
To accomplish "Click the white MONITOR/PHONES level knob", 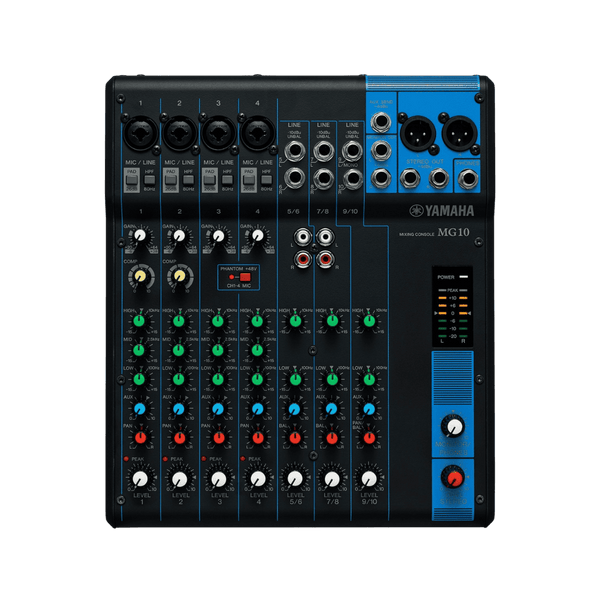I will (454, 426).
